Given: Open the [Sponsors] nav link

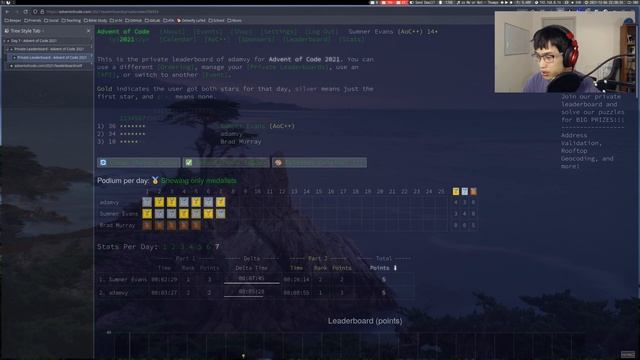Looking at the screenshot, I should point(256,40).
